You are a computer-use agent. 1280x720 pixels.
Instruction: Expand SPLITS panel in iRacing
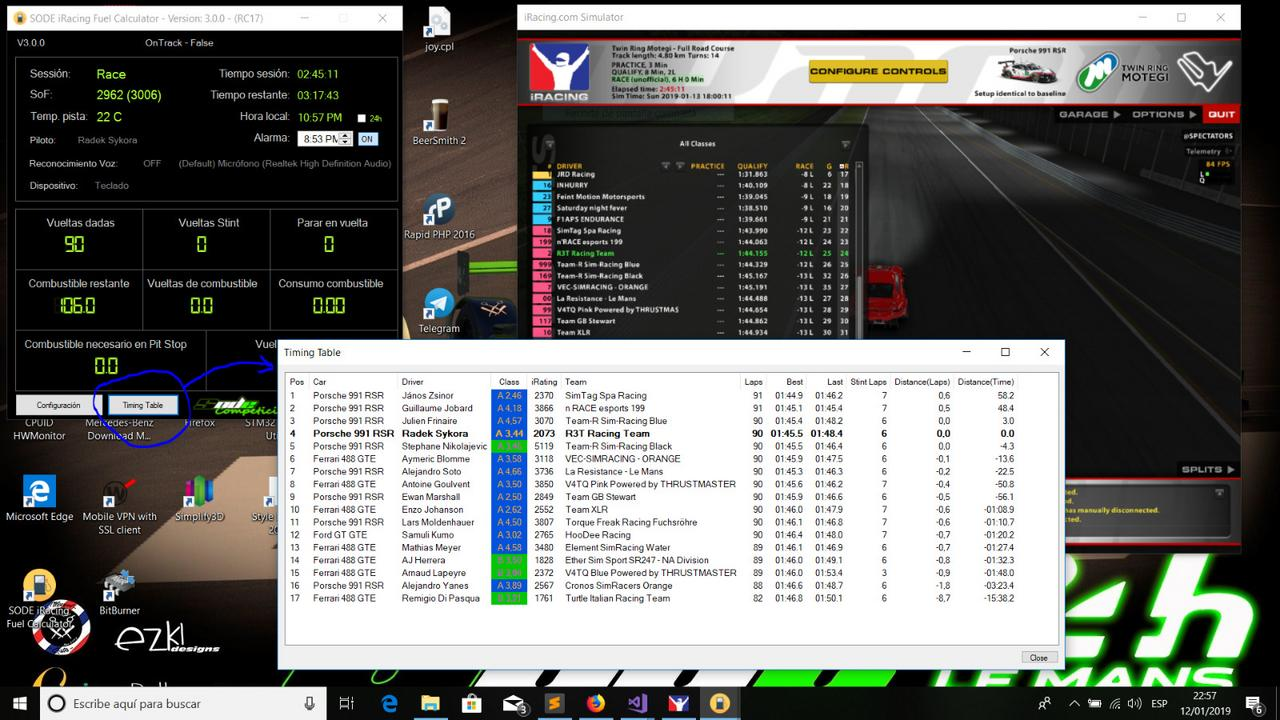click(1207, 469)
